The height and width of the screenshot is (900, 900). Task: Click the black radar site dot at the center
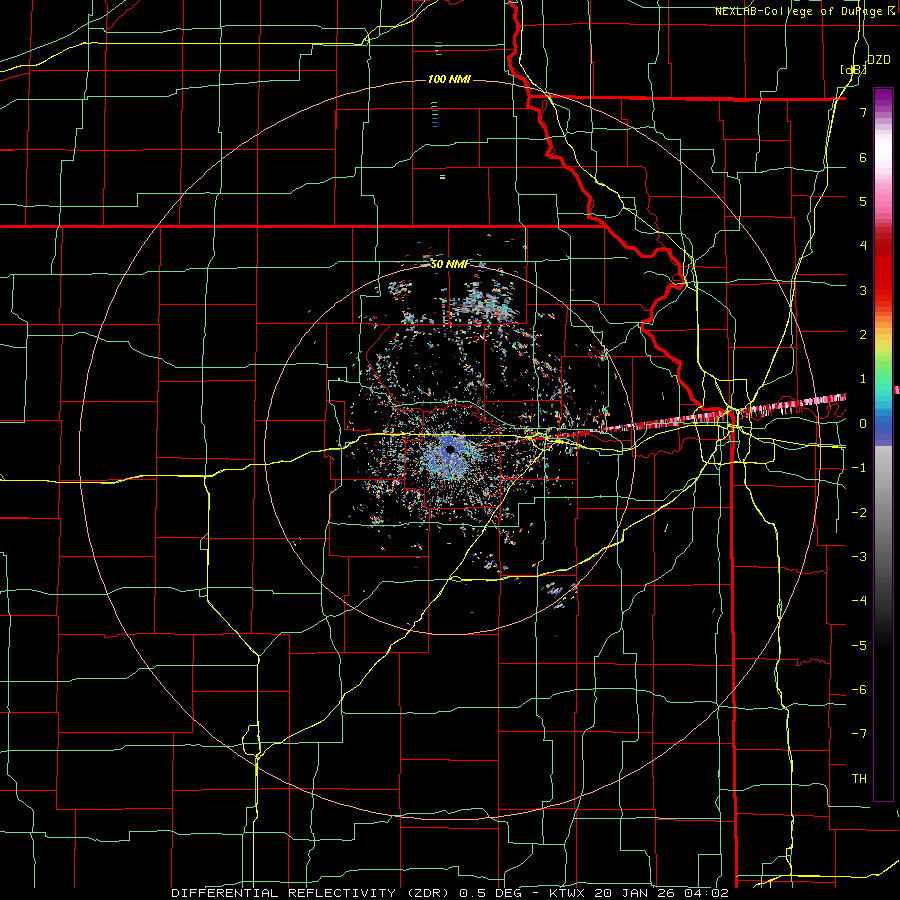click(451, 449)
